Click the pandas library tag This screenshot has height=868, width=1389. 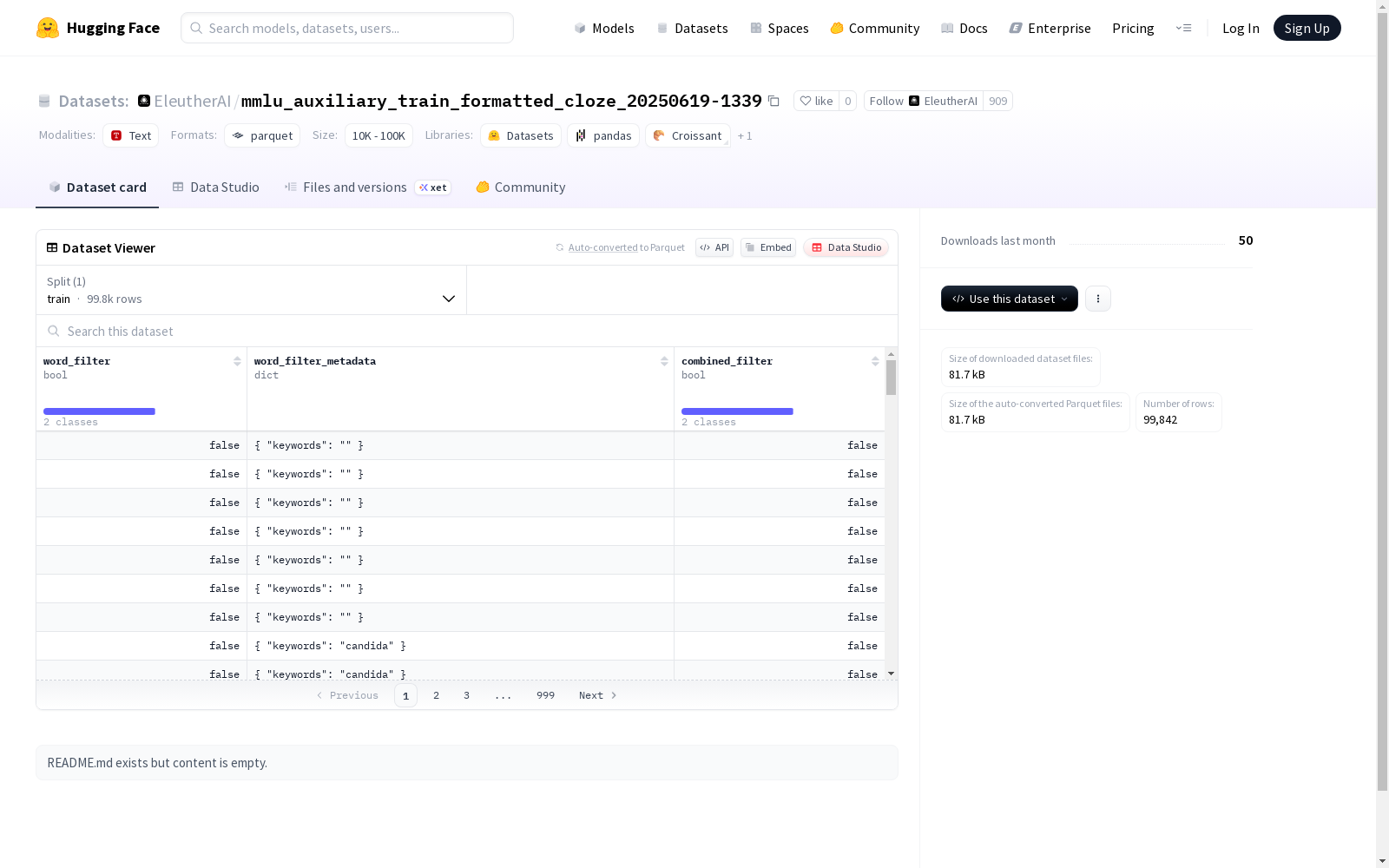click(x=603, y=135)
